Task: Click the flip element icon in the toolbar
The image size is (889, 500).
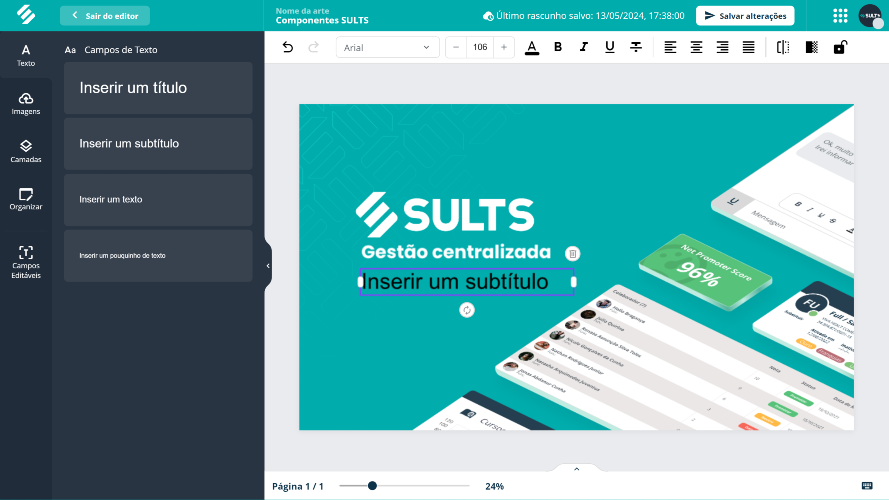Action: click(x=783, y=47)
